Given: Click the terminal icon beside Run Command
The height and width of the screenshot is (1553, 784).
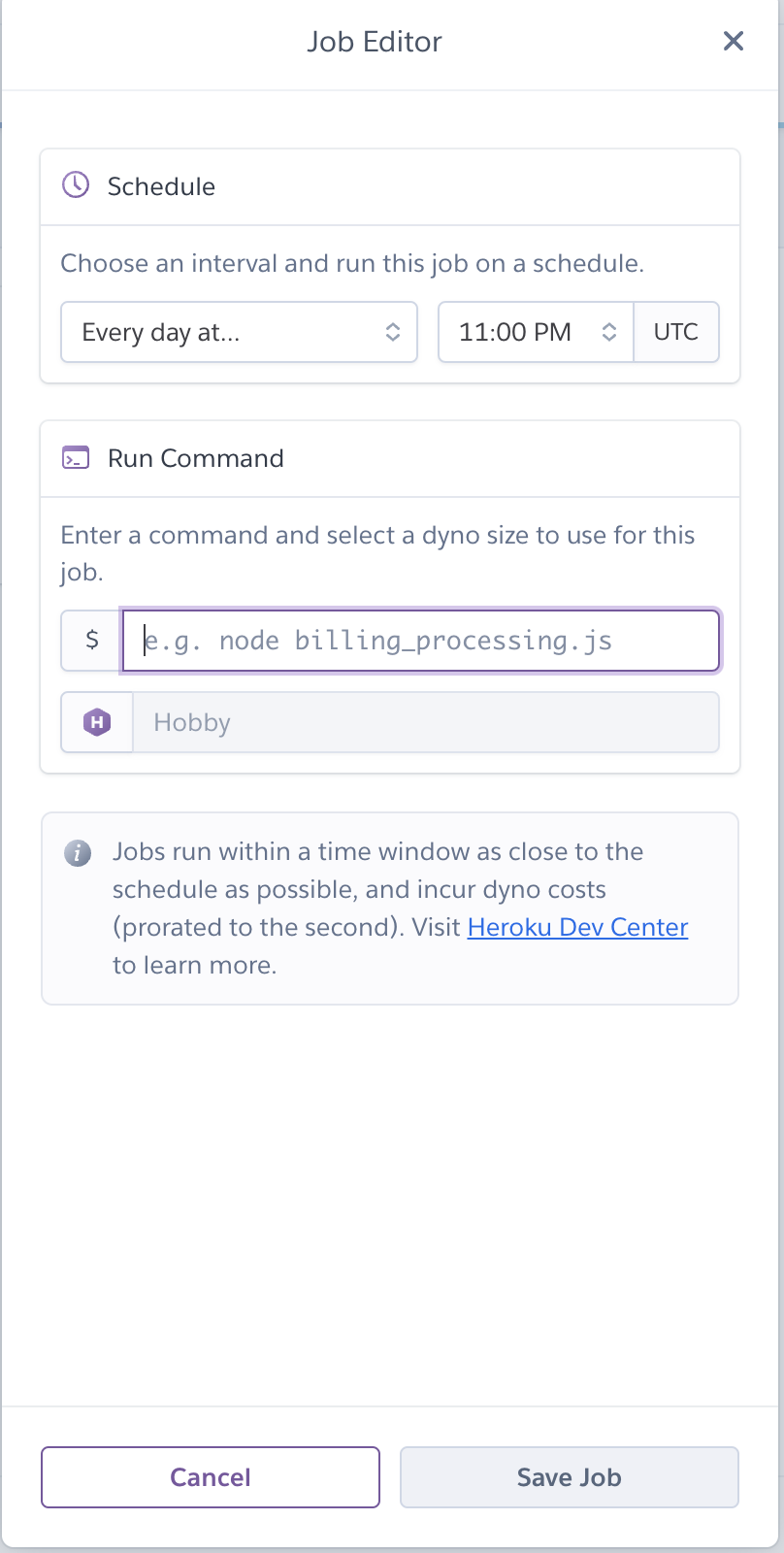Looking at the screenshot, I should pos(76,458).
